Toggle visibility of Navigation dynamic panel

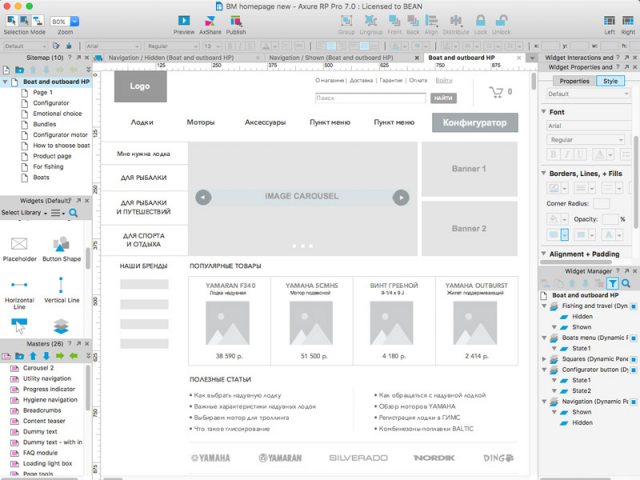633,402
